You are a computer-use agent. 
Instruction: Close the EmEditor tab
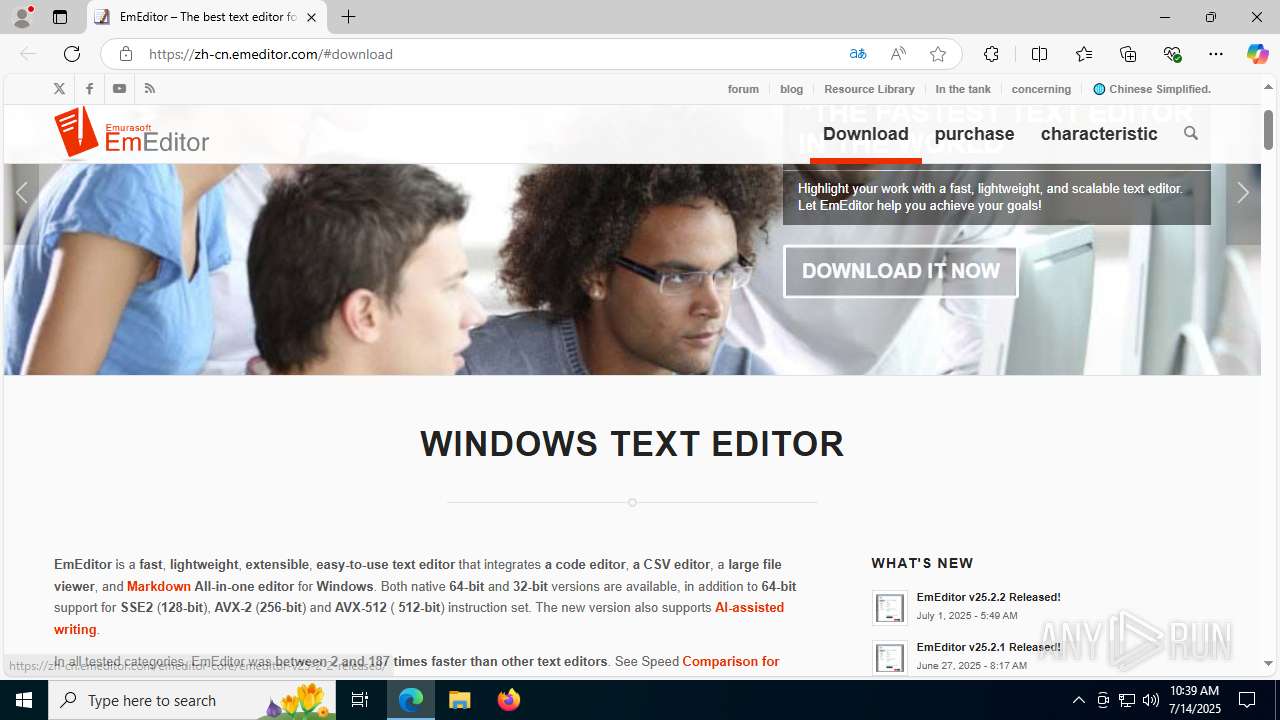(x=311, y=17)
